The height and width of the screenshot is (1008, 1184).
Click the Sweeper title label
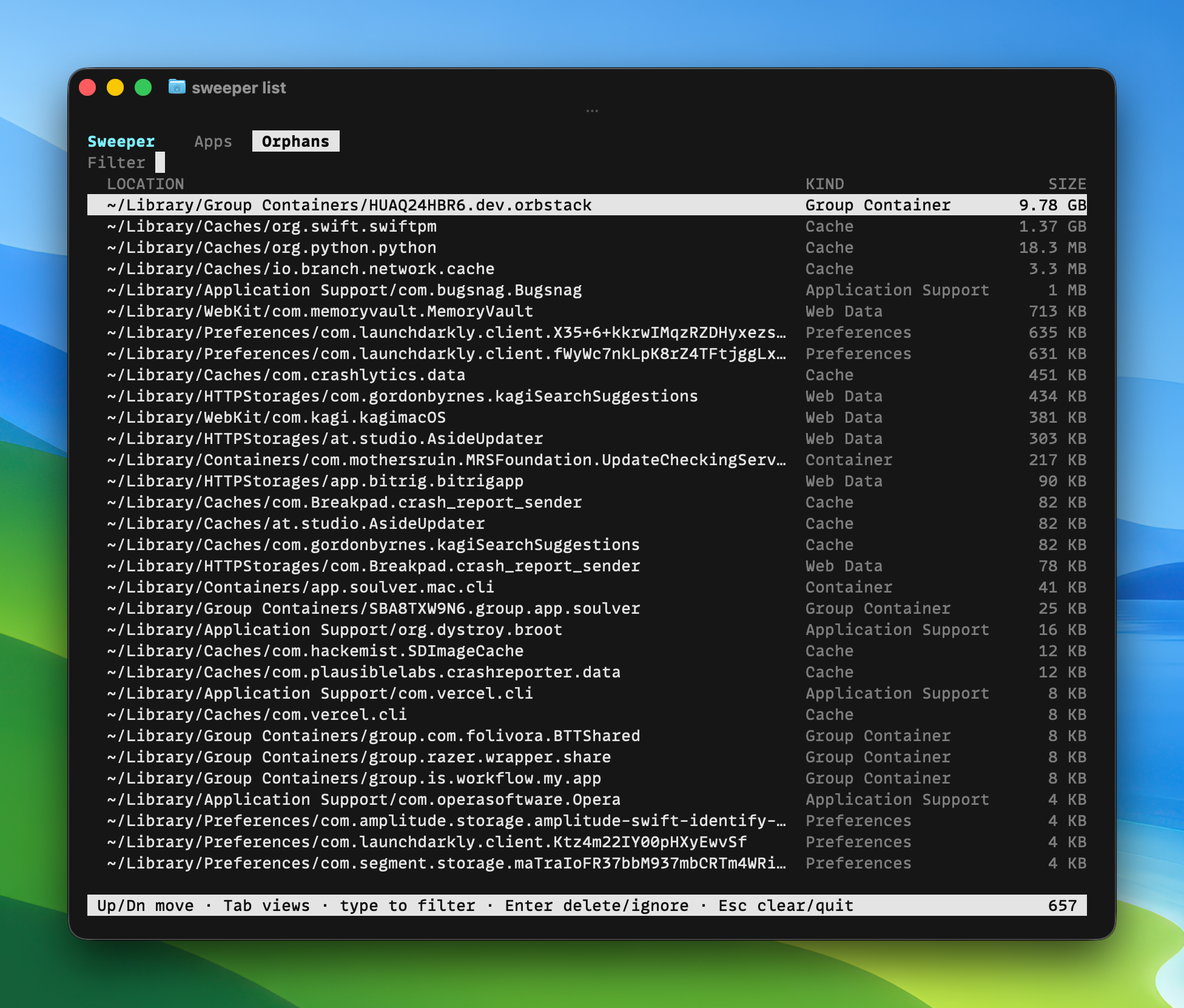(121, 141)
